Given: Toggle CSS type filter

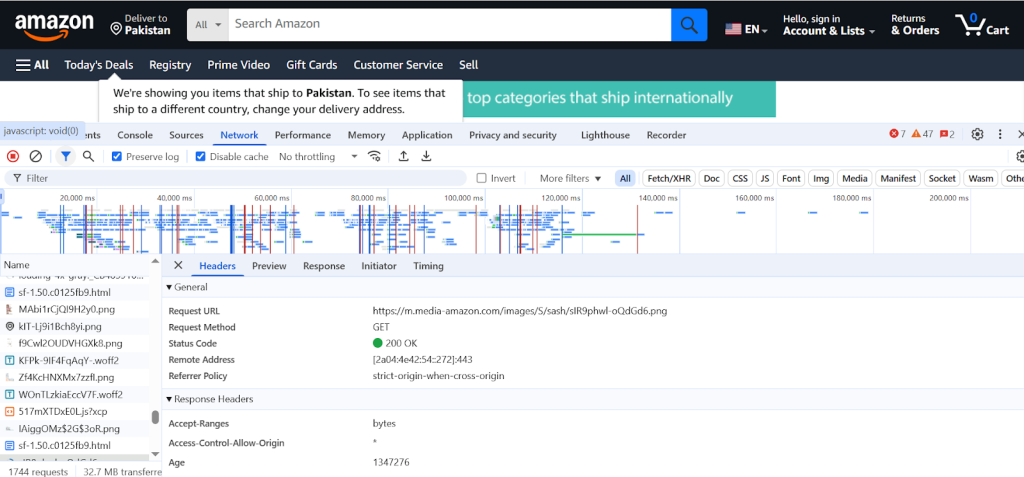Looking at the screenshot, I should point(740,178).
